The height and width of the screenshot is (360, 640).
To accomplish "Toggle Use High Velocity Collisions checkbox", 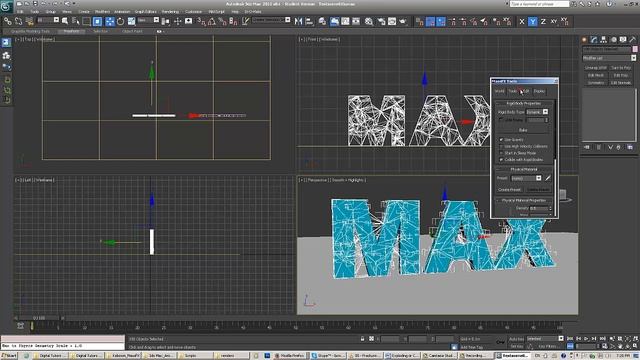I will (x=501, y=146).
